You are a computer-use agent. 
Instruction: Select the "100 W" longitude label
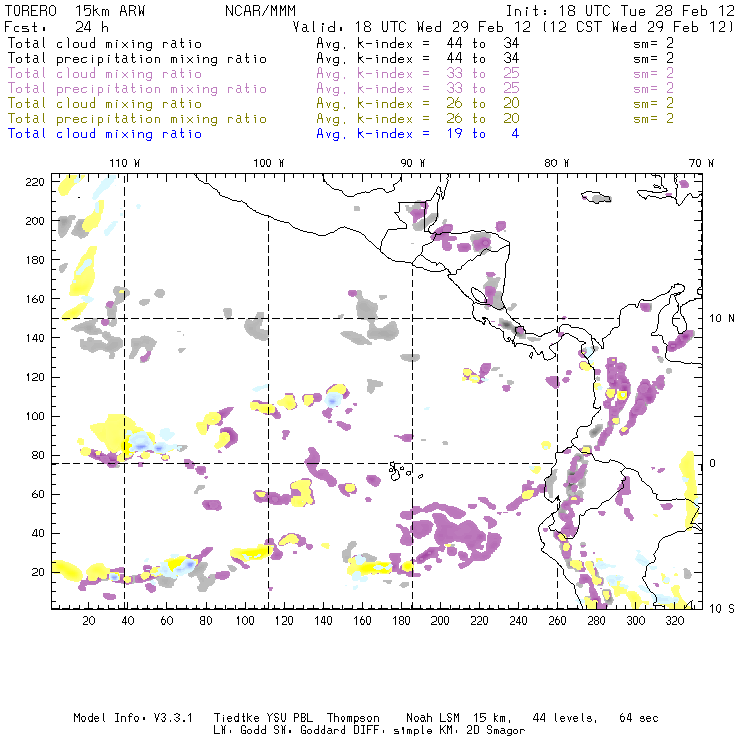click(269, 163)
